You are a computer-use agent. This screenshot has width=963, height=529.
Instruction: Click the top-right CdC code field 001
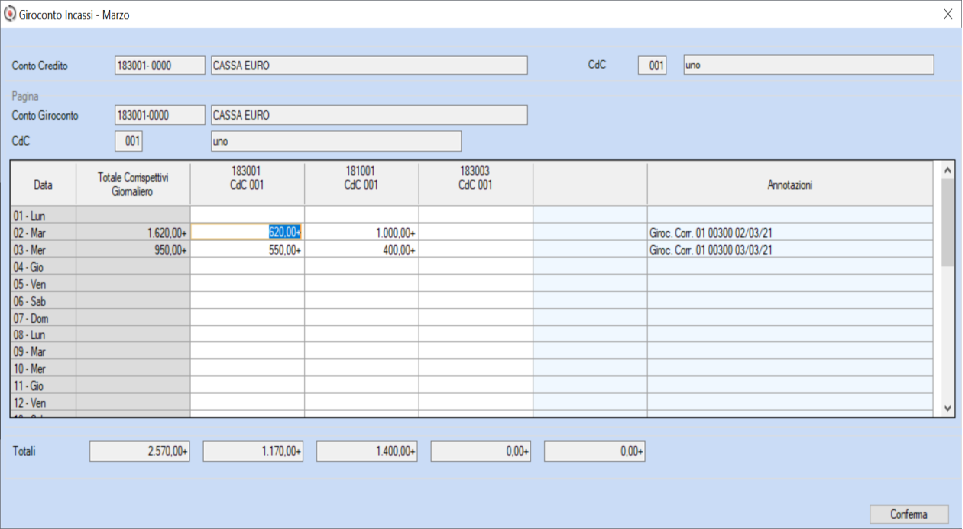pyautogui.click(x=652, y=65)
